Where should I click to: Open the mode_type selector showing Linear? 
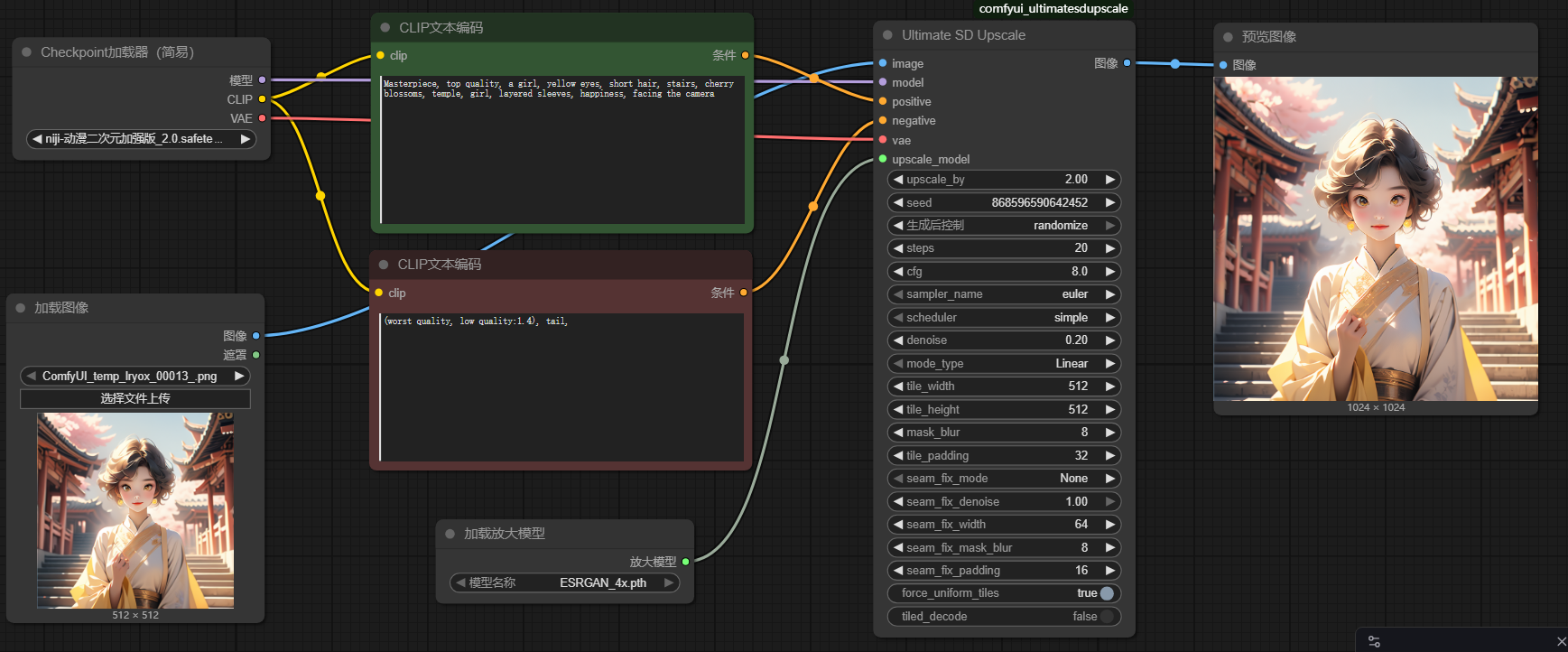tap(1004, 364)
